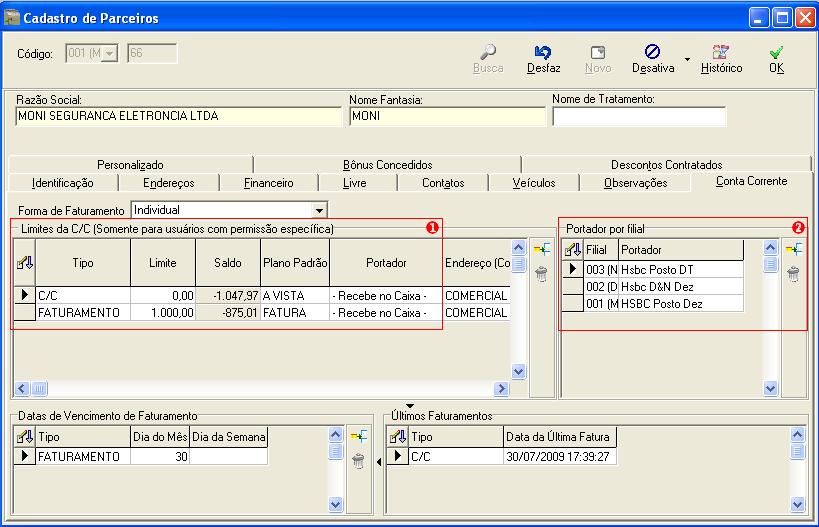Image resolution: width=819 pixels, height=527 pixels.
Task: Add a row to Datas de Vencimento grid
Action: [x=358, y=436]
